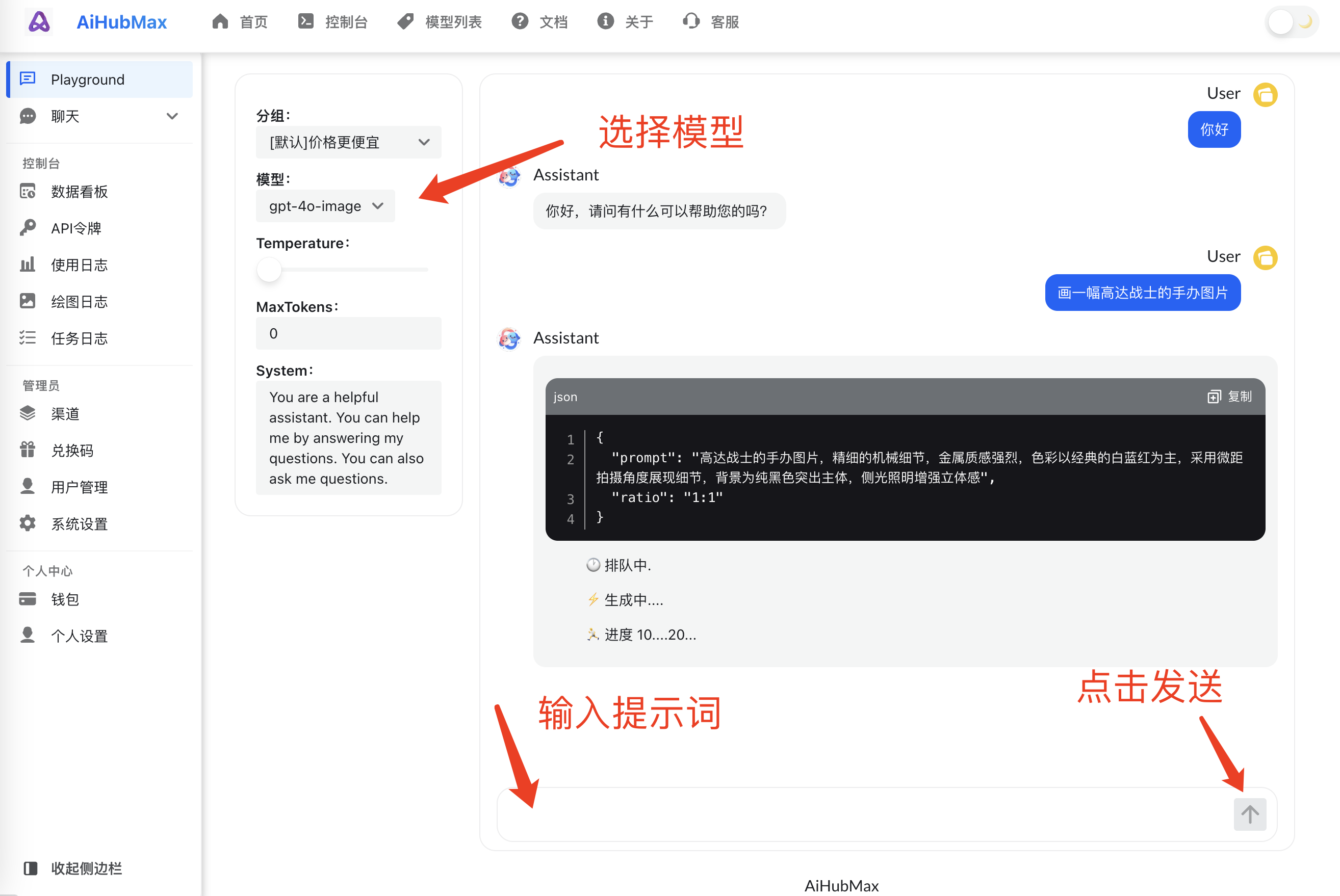Copy the json code block
This screenshot has height=896, width=1340.
tap(1229, 397)
